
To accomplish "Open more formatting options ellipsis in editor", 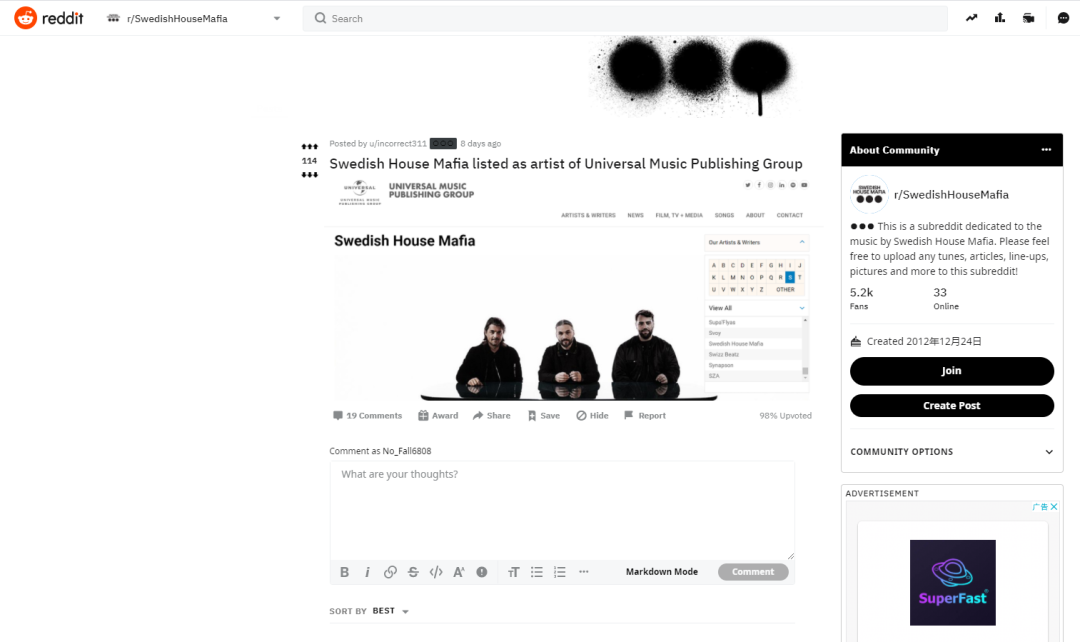I will (x=583, y=572).
